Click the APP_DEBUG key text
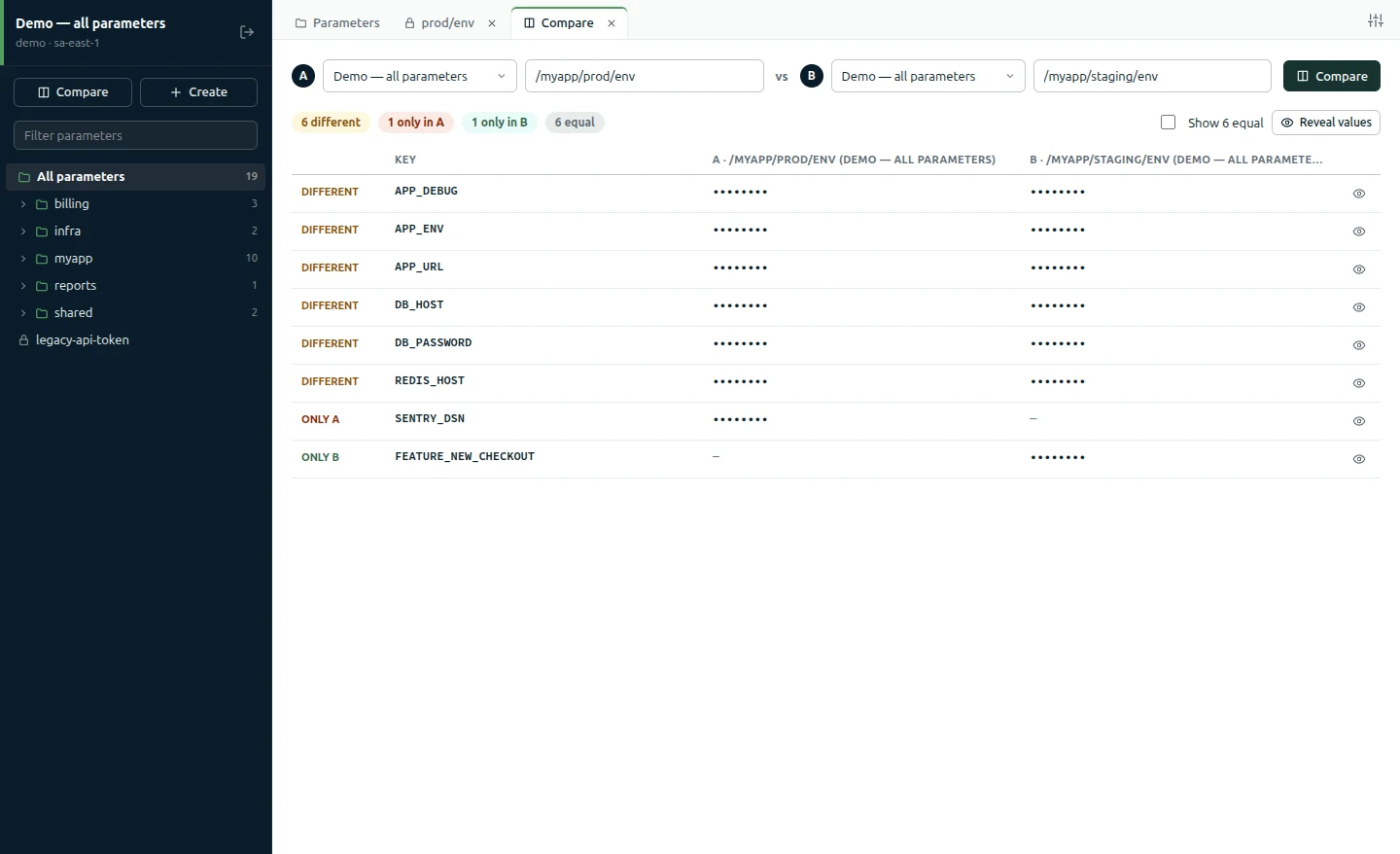 click(426, 192)
